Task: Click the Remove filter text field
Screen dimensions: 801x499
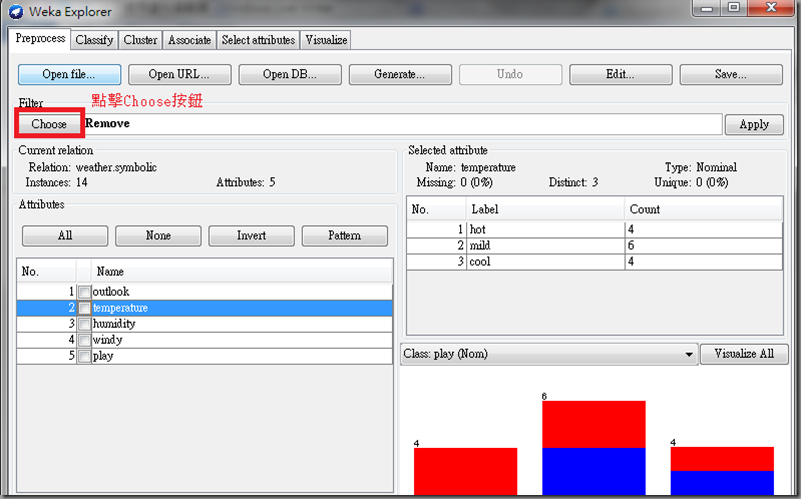Action: pos(403,124)
